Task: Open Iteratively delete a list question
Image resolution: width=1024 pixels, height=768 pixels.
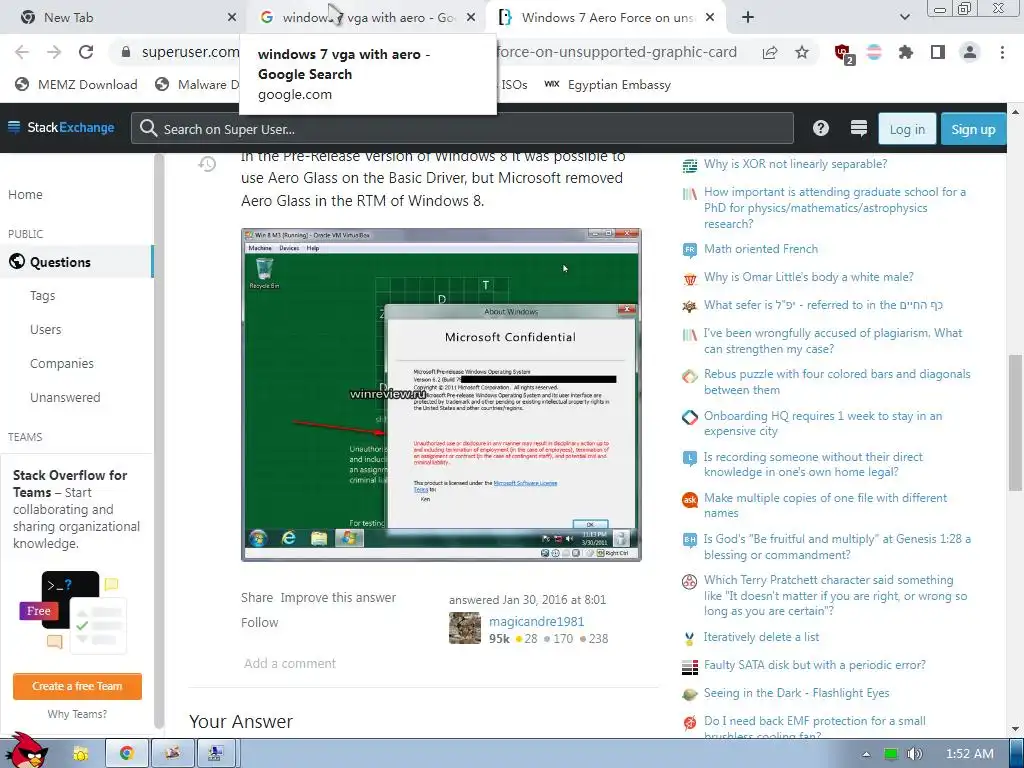Action: (761, 637)
